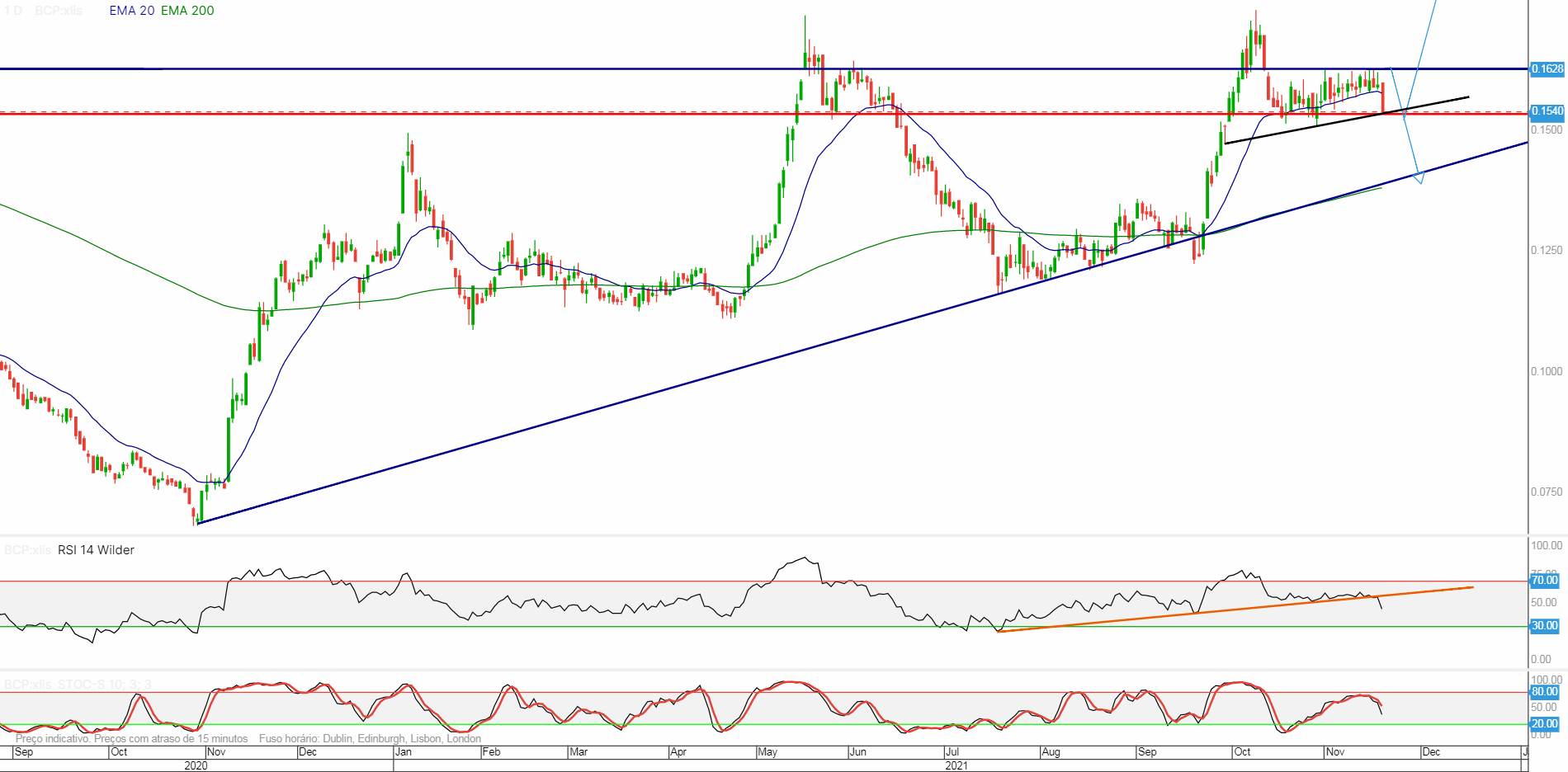
Task: Click the Apr label on time axis
Action: pyautogui.click(x=678, y=752)
